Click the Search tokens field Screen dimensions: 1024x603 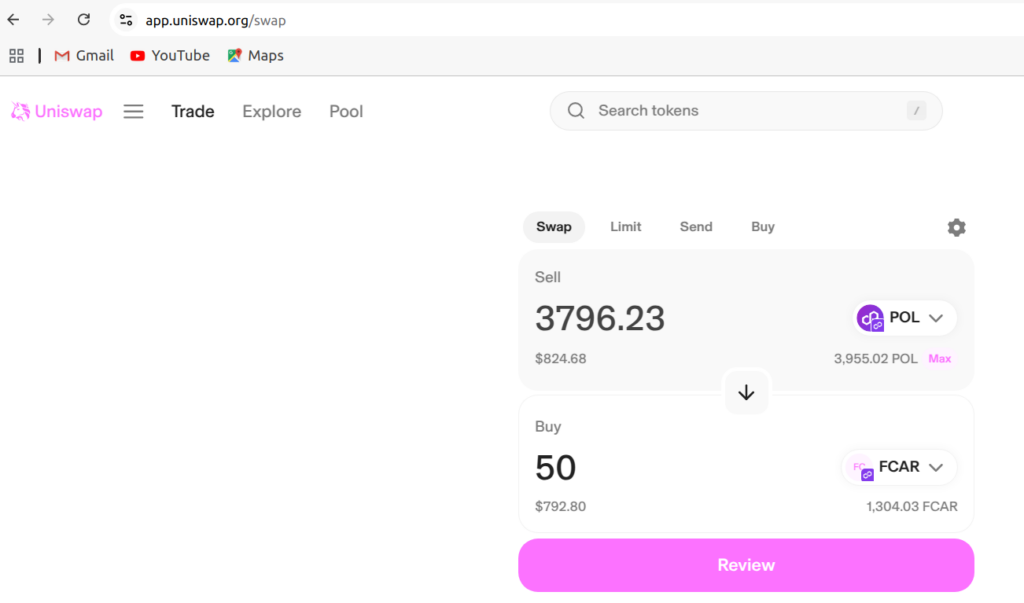(x=746, y=111)
